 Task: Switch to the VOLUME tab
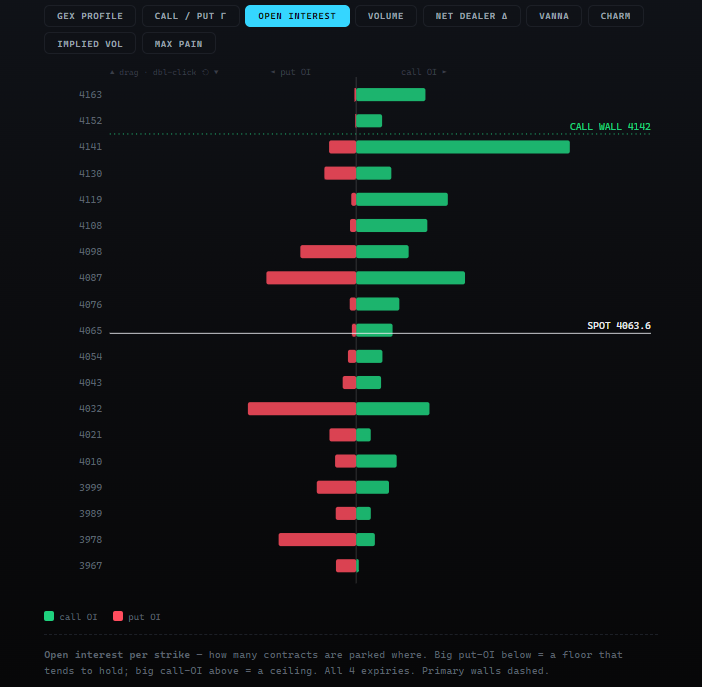[x=386, y=16]
